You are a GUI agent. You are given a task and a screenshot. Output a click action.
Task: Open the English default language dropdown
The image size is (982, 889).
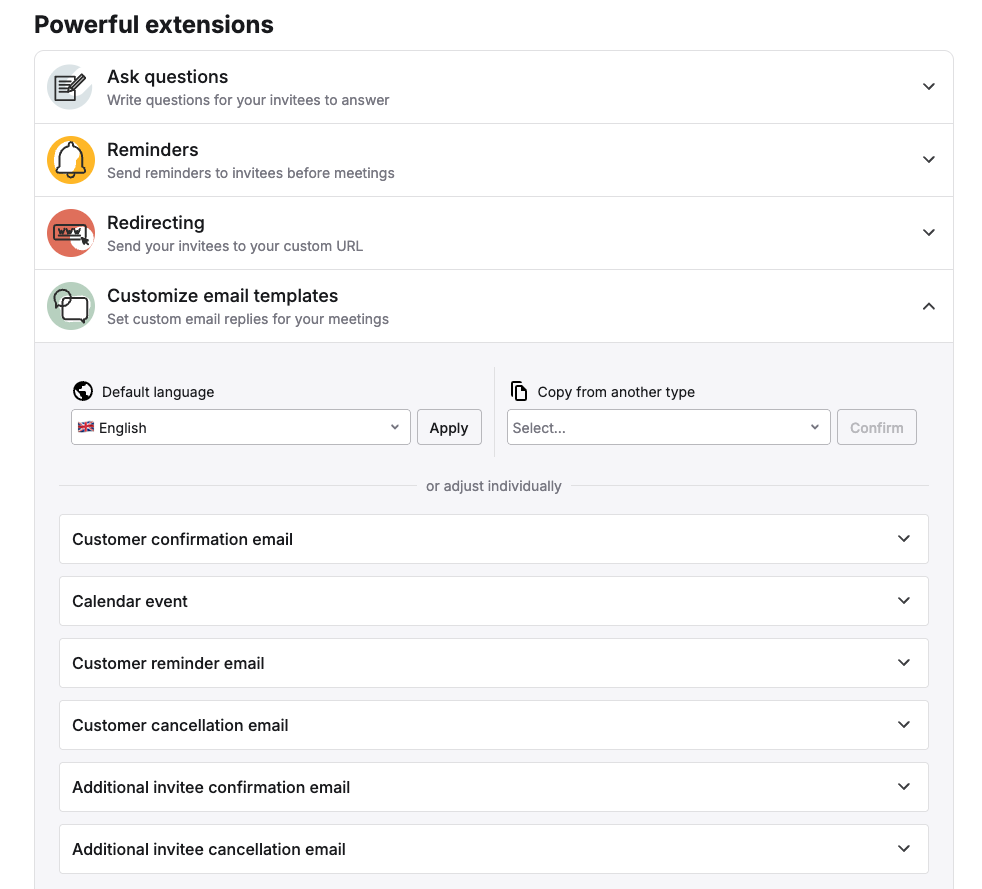(240, 428)
